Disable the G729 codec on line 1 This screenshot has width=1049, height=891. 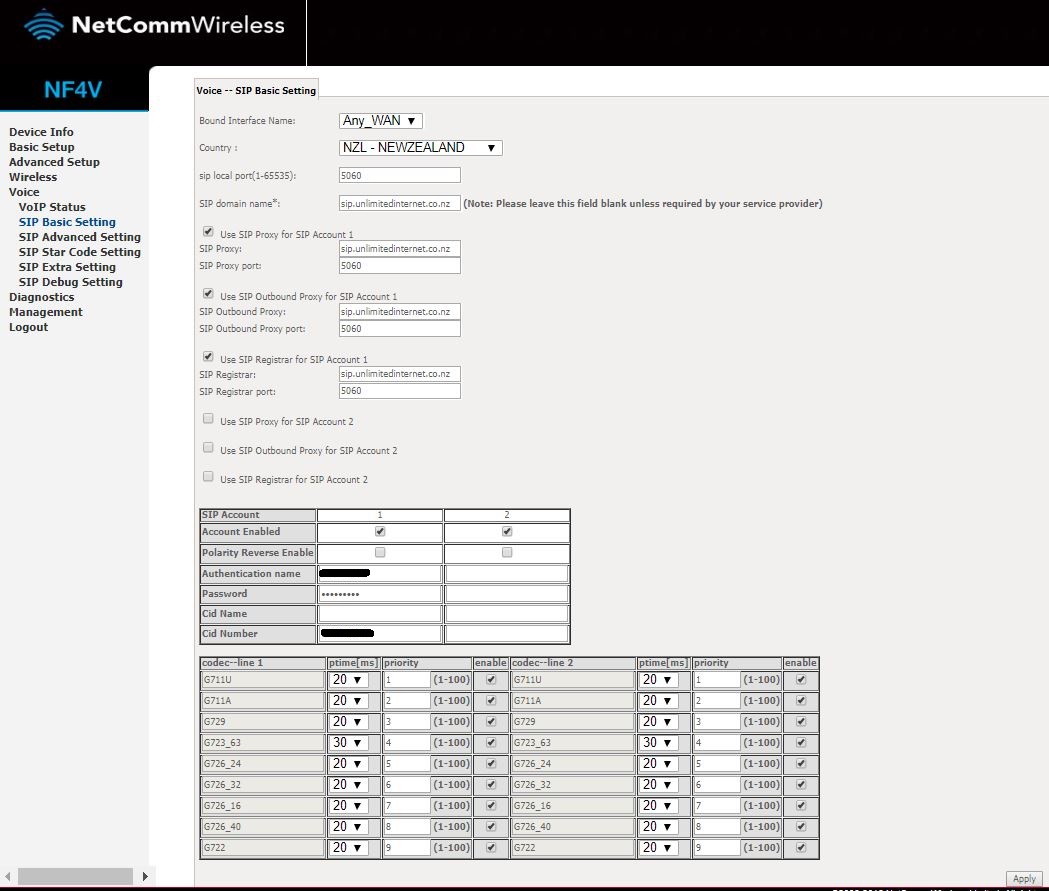click(490, 721)
